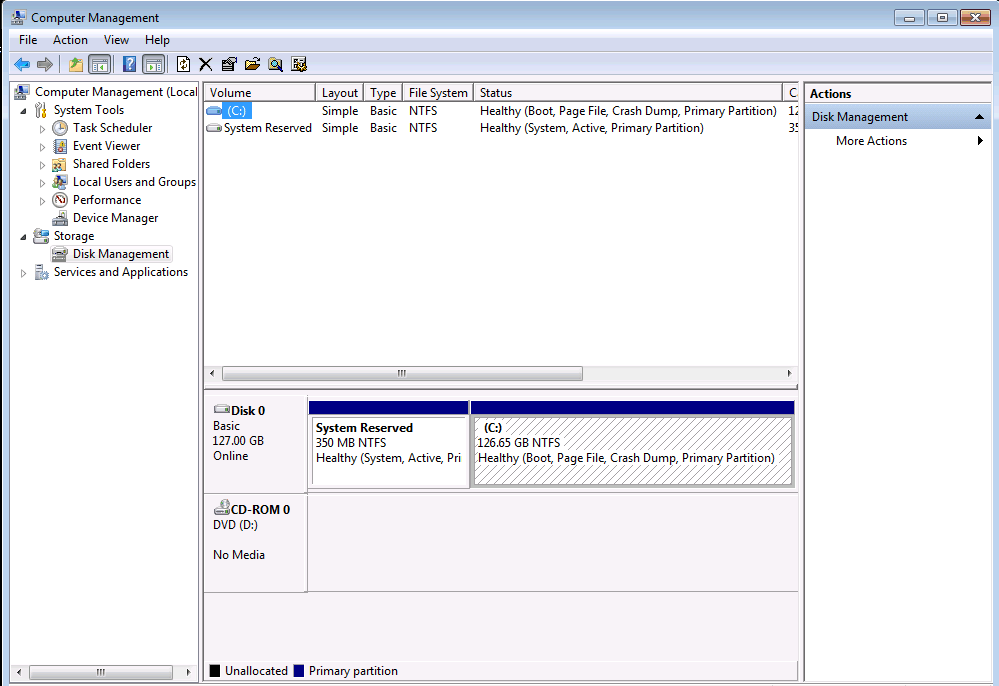Open Event Viewer in the tree
999x686 pixels.
(x=106, y=146)
